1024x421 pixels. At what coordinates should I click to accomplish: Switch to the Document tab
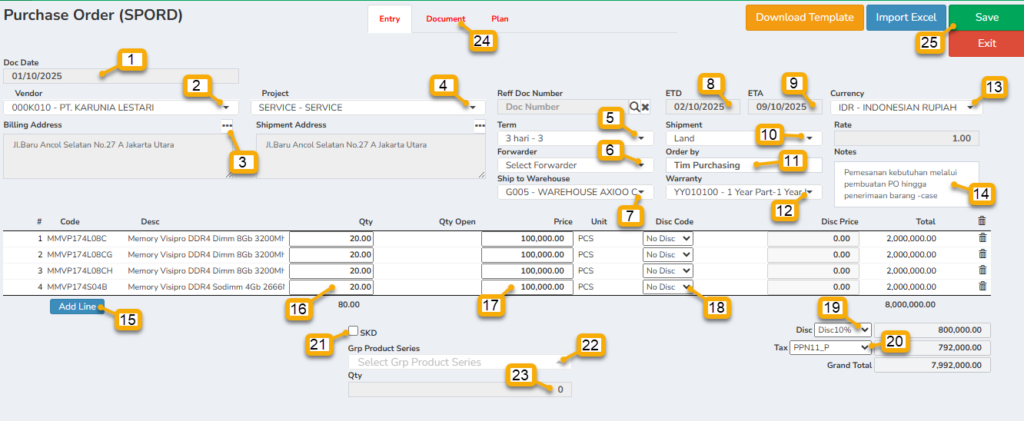pos(445,19)
